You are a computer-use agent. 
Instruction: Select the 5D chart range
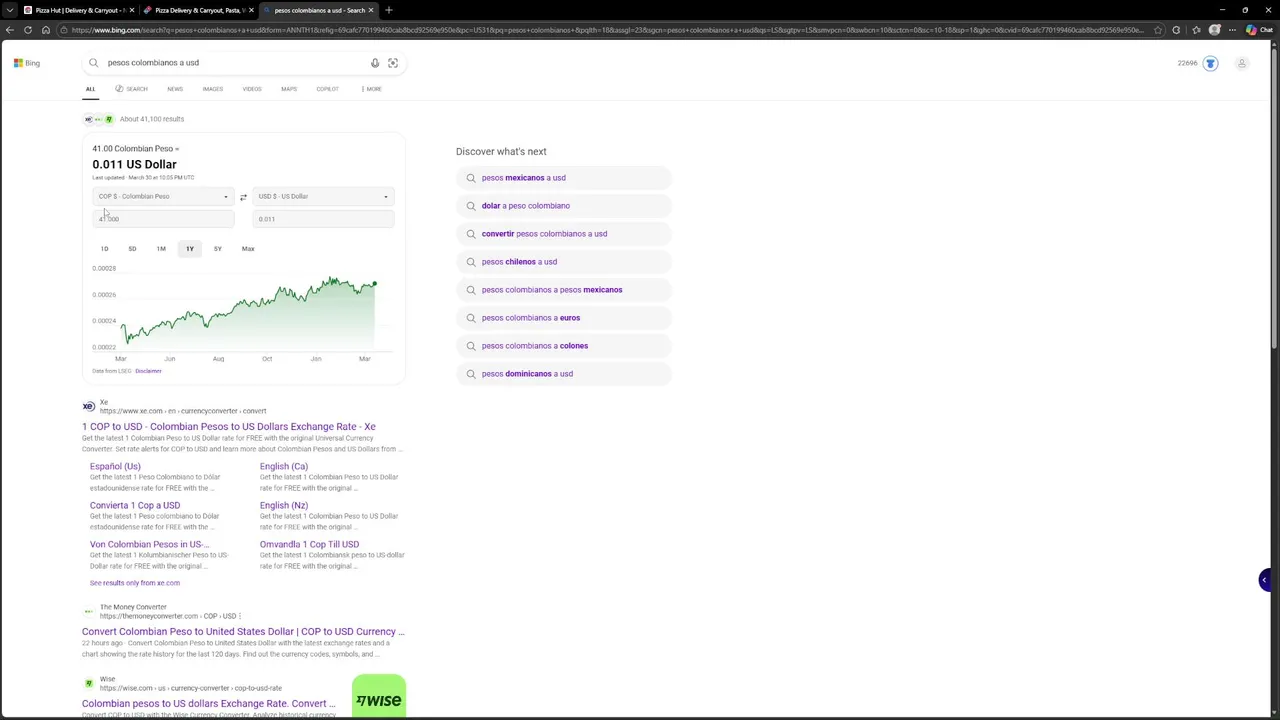(x=132, y=249)
